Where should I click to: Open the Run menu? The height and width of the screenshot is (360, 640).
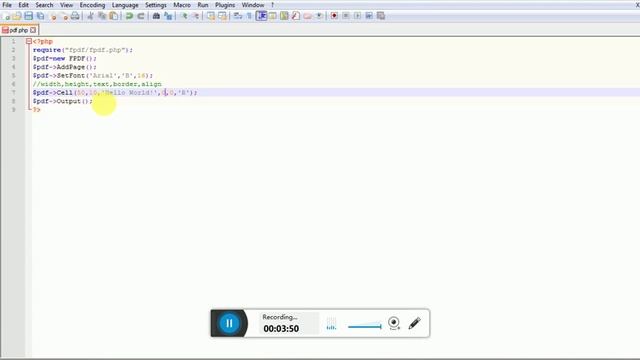coord(203,5)
